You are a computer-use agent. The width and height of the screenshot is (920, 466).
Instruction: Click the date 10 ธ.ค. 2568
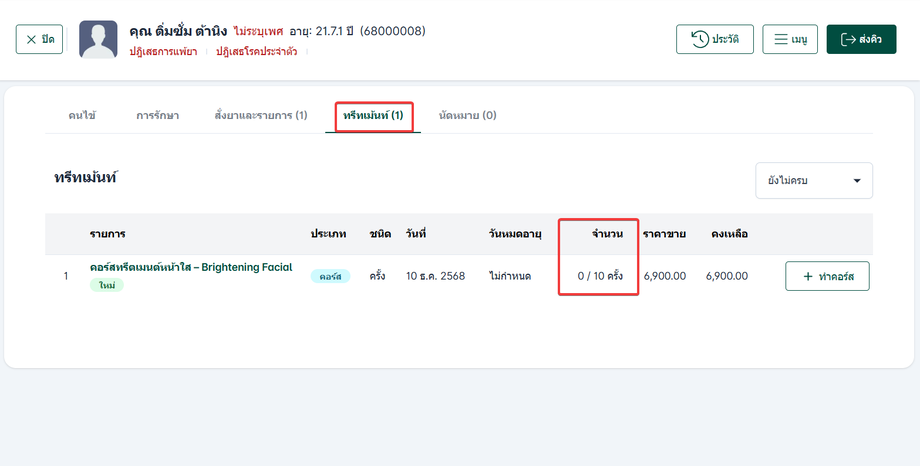point(435,276)
